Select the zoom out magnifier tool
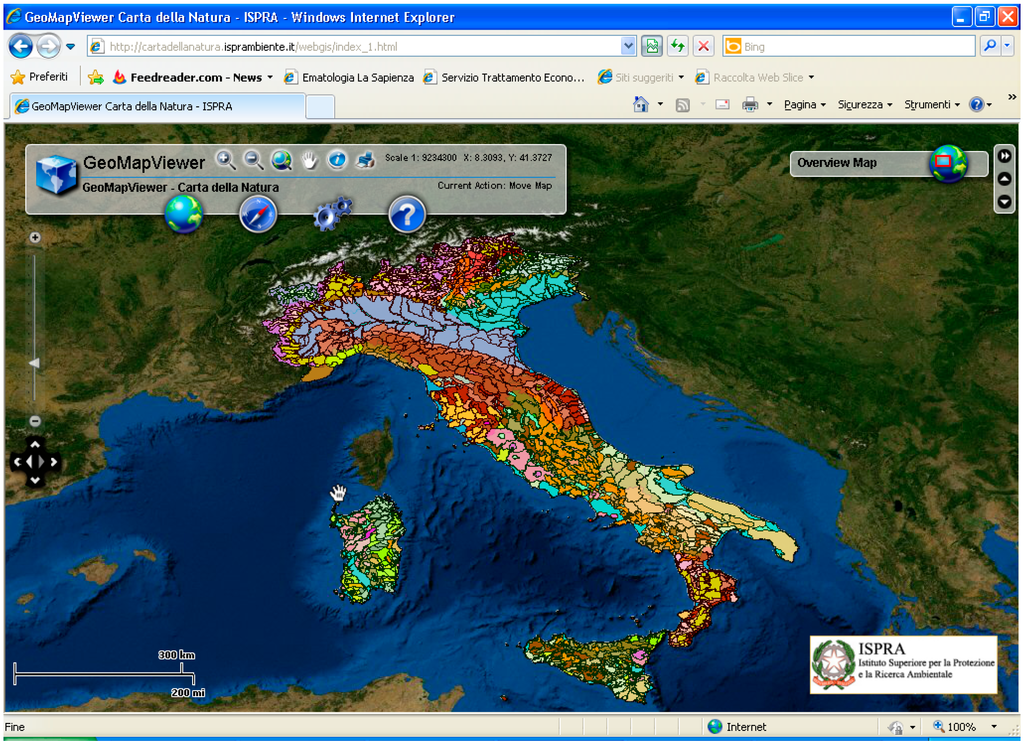 [x=254, y=160]
